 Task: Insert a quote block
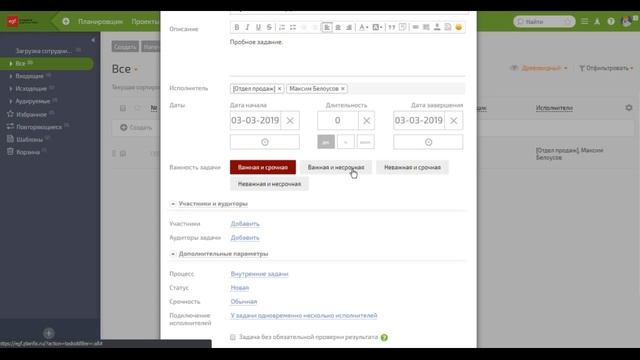pos(392,27)
